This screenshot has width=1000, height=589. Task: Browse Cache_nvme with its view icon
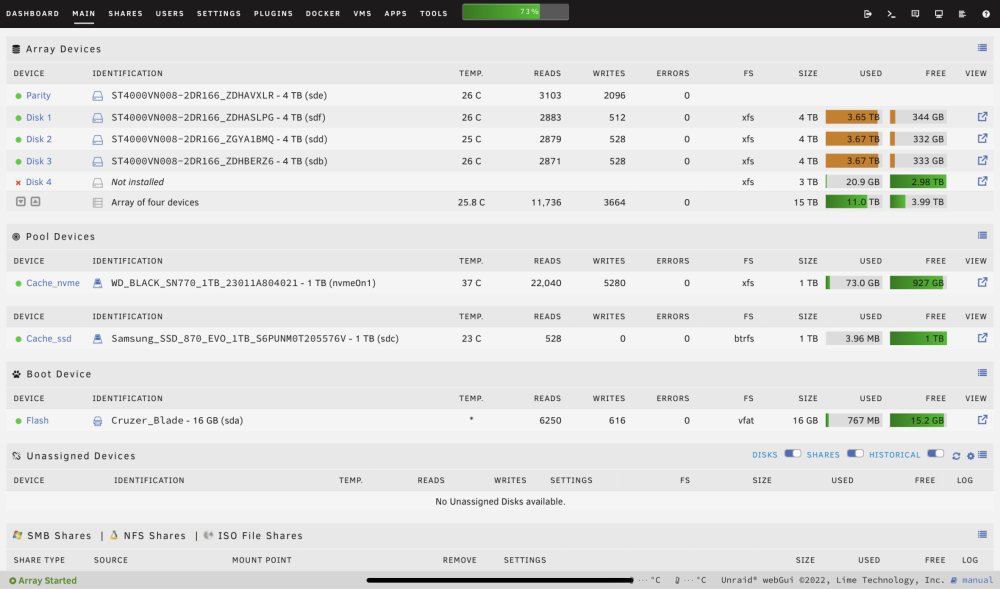[x=982, y=282]
